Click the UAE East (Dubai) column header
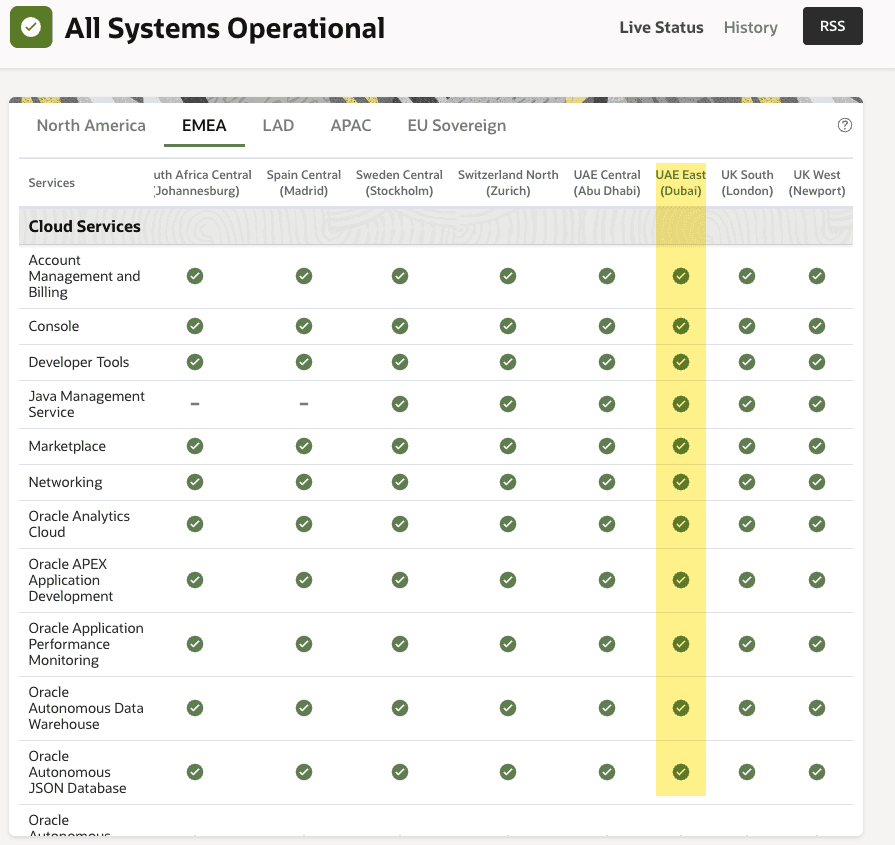Viewport: 895px width, 845px height. point(681,183)
